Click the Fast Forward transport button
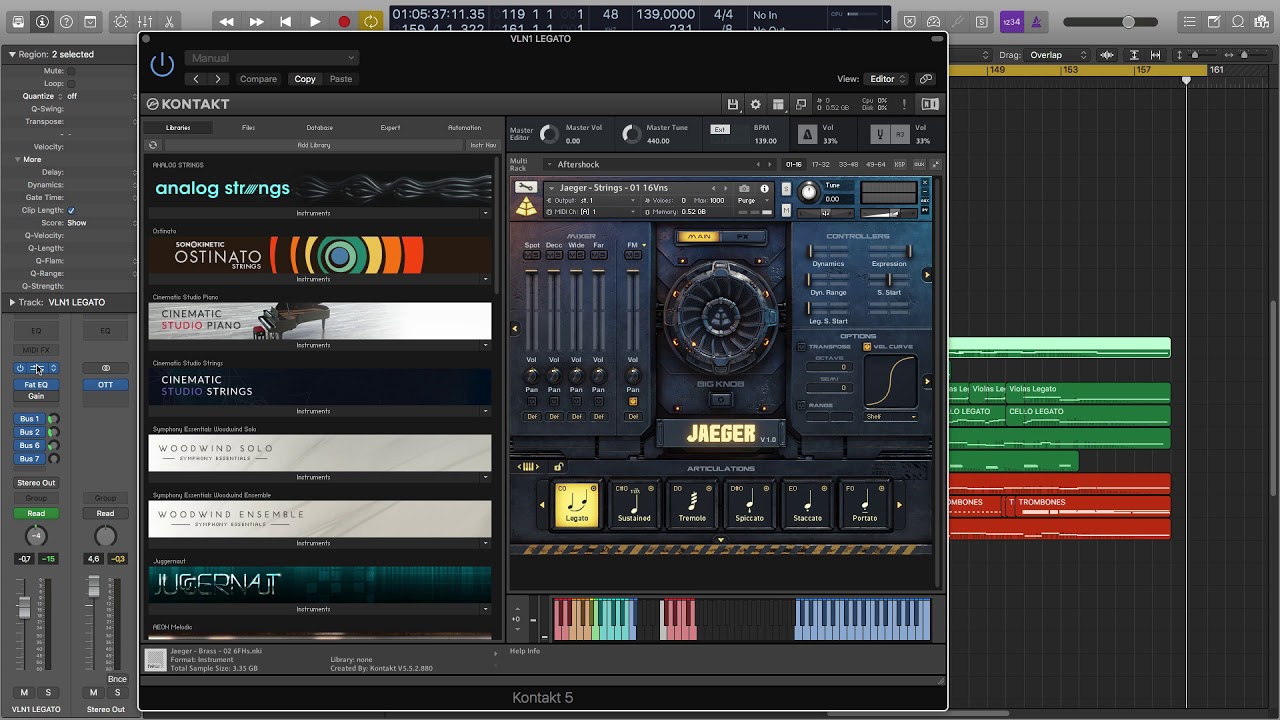 coord(256,21)
